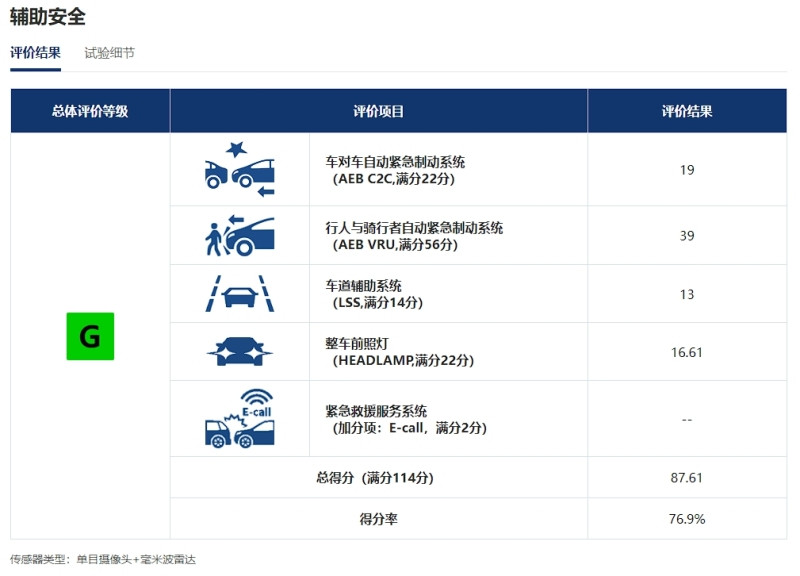Click the total score 87.61
Image resolution: width=800 pixels, height=576 pixels.
pos(687,478)
